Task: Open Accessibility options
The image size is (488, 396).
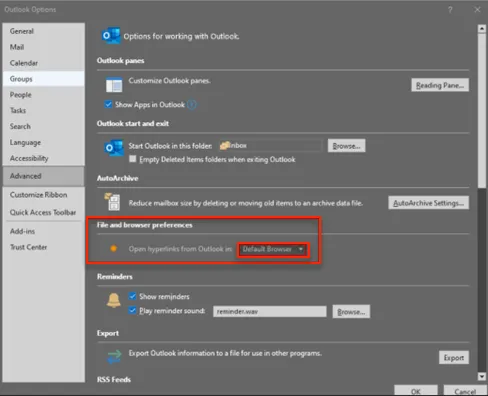Action: click(x=44, y=158)
